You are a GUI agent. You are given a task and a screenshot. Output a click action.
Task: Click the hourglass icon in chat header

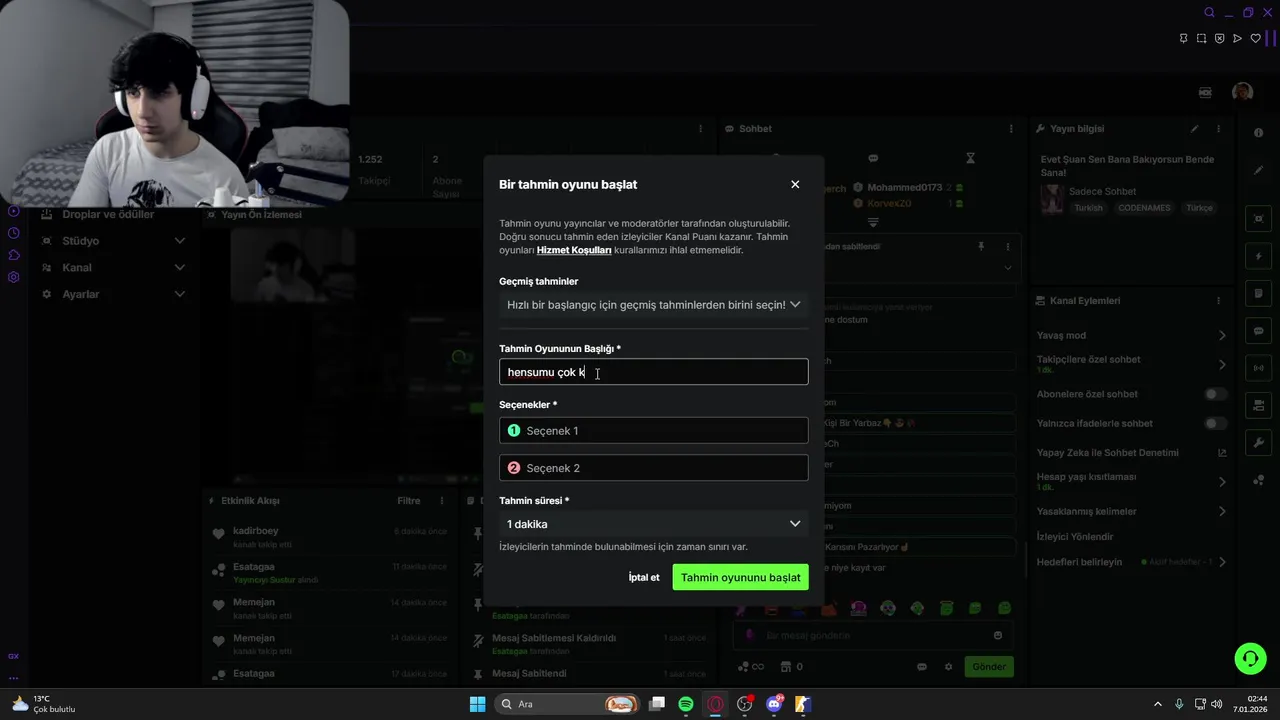point(970,158)
